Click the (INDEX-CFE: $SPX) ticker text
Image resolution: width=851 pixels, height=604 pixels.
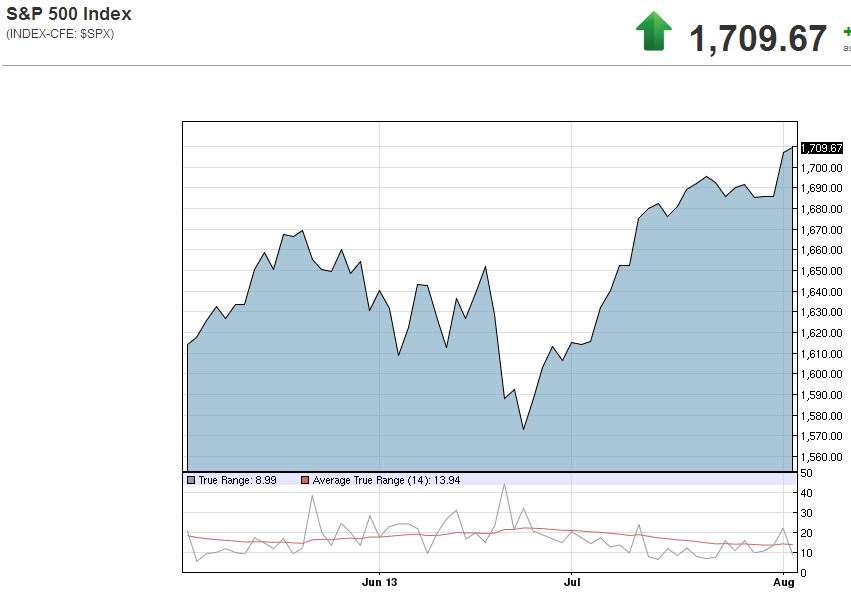point(60,34)
